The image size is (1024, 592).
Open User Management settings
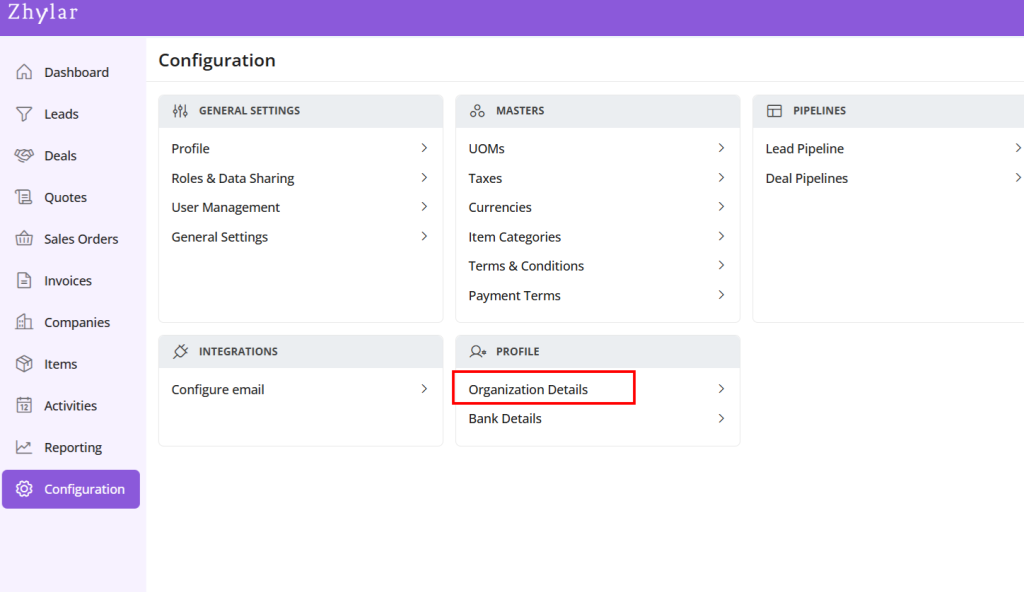225,207
